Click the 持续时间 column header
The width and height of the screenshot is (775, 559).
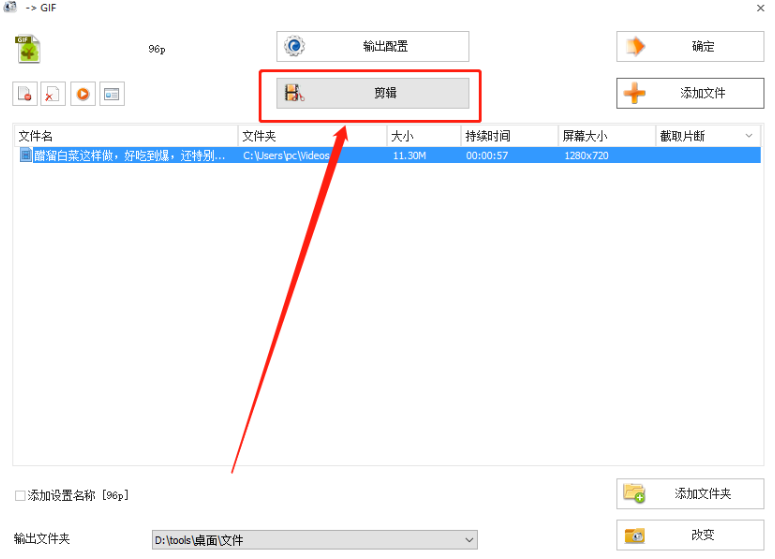510,136
